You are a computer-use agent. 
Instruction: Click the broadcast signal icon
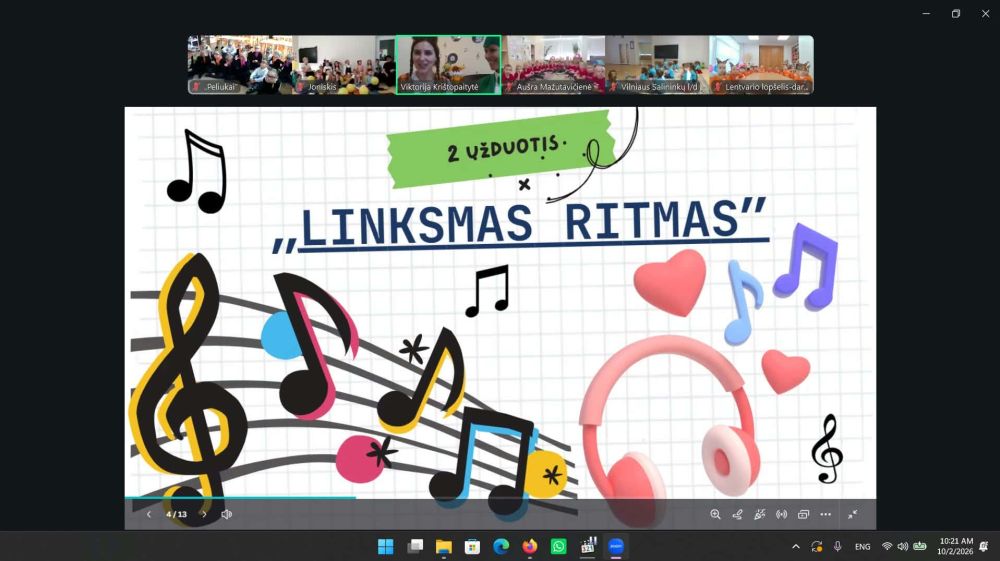coord(781,514)
